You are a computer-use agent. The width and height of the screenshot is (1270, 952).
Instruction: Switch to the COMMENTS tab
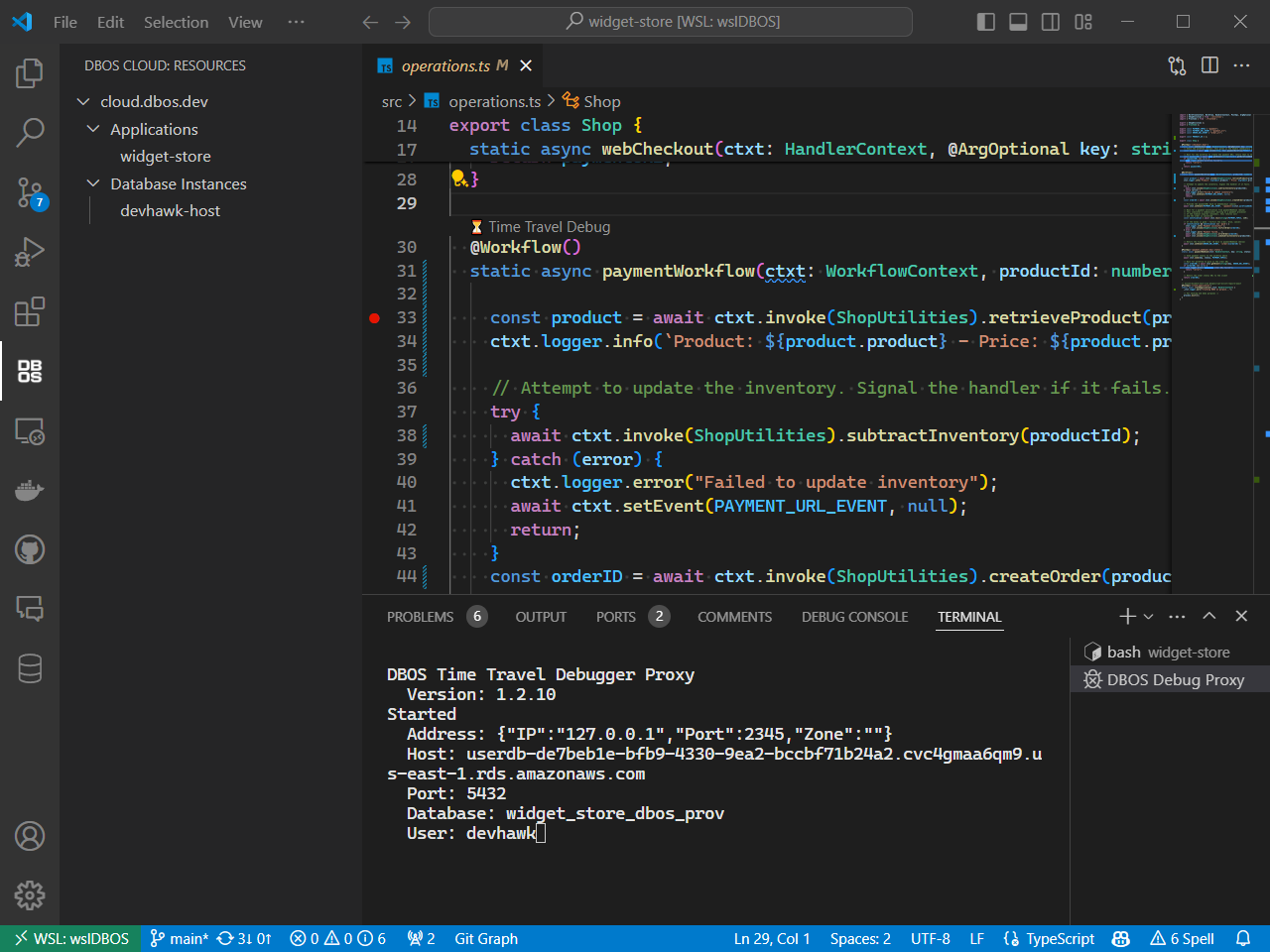734,617
